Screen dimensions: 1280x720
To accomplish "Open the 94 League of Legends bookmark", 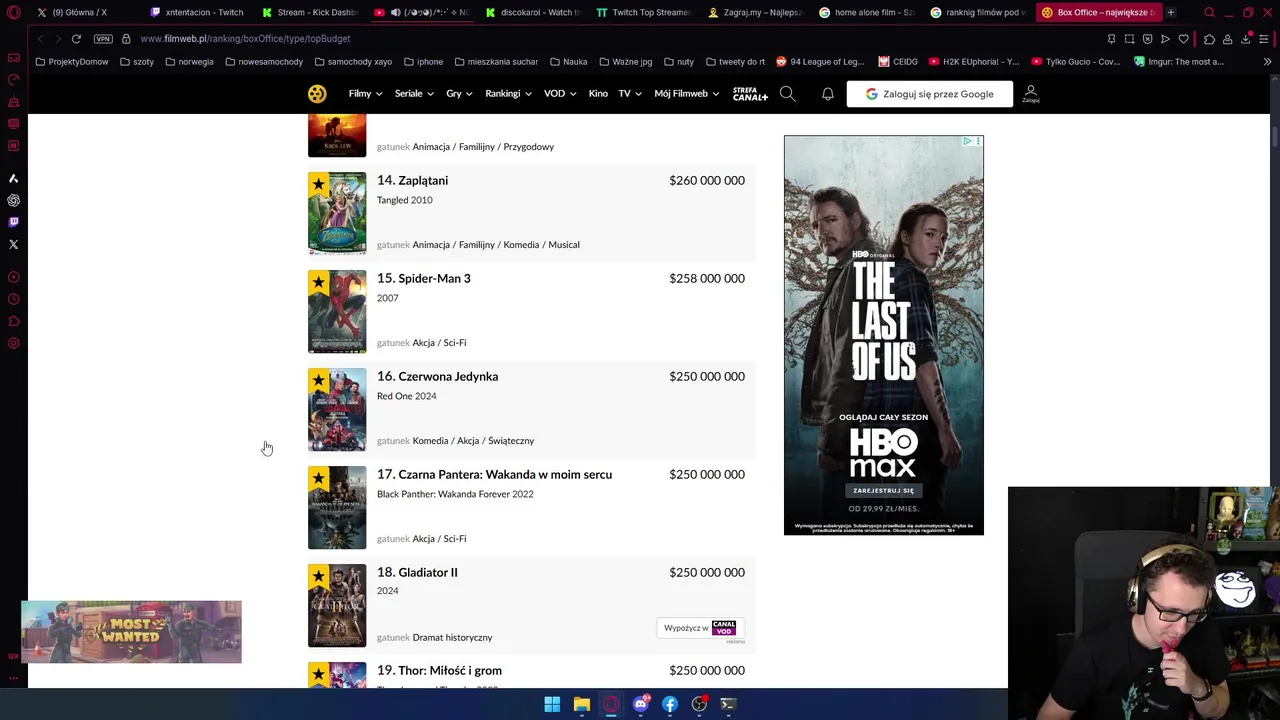I will pos(819,62).
